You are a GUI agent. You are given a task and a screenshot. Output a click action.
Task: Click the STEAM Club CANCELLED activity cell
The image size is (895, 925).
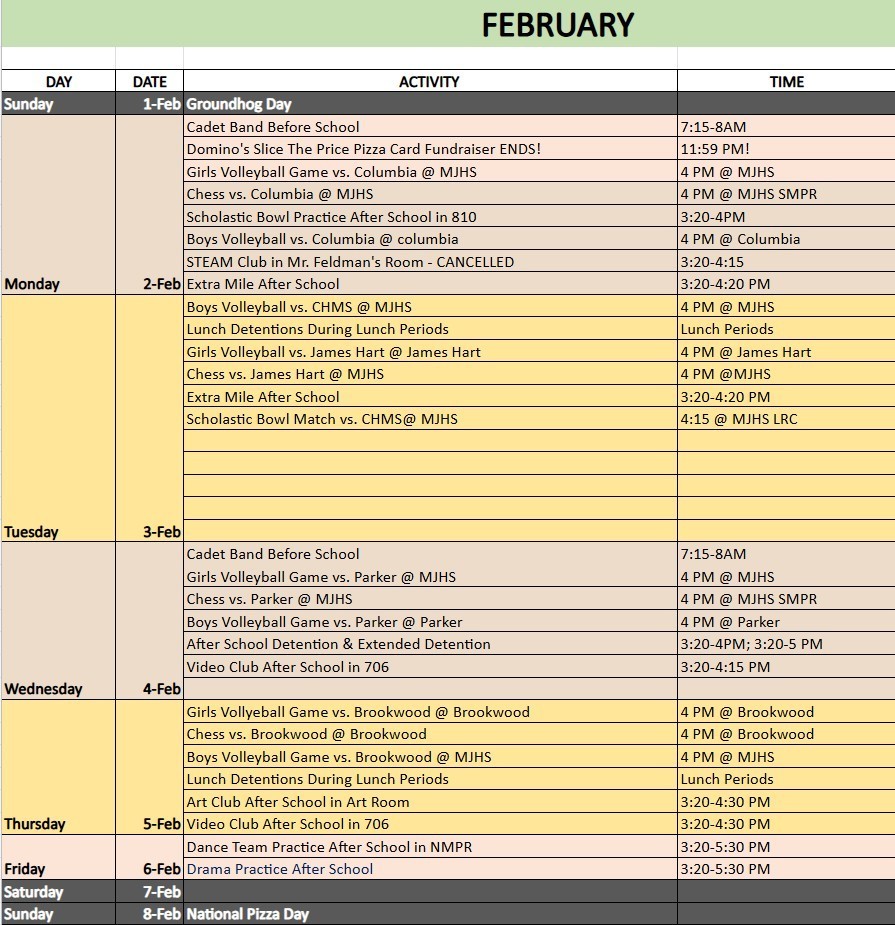pos(350,262)
